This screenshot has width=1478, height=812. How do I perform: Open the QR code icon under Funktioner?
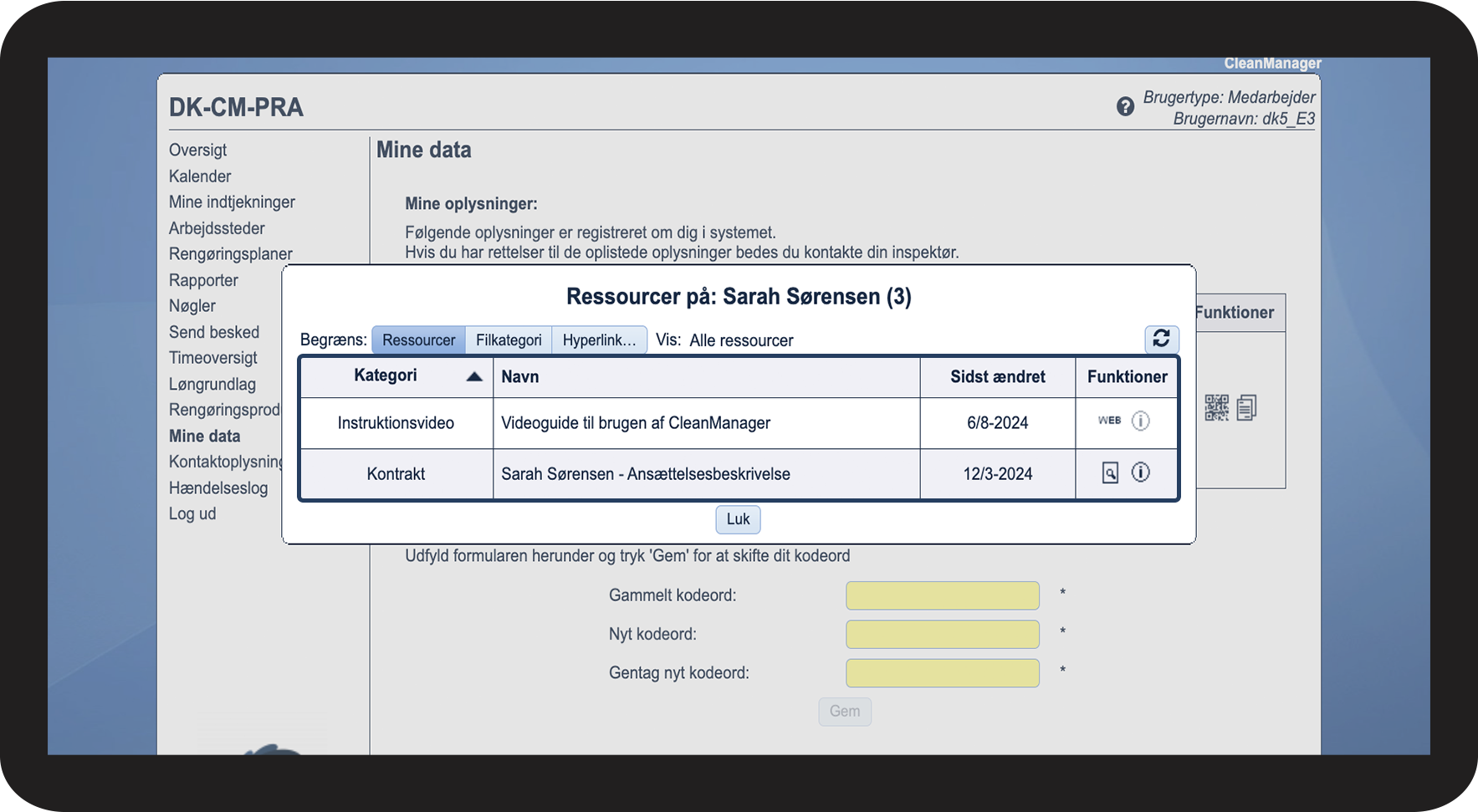point(1216,407)
